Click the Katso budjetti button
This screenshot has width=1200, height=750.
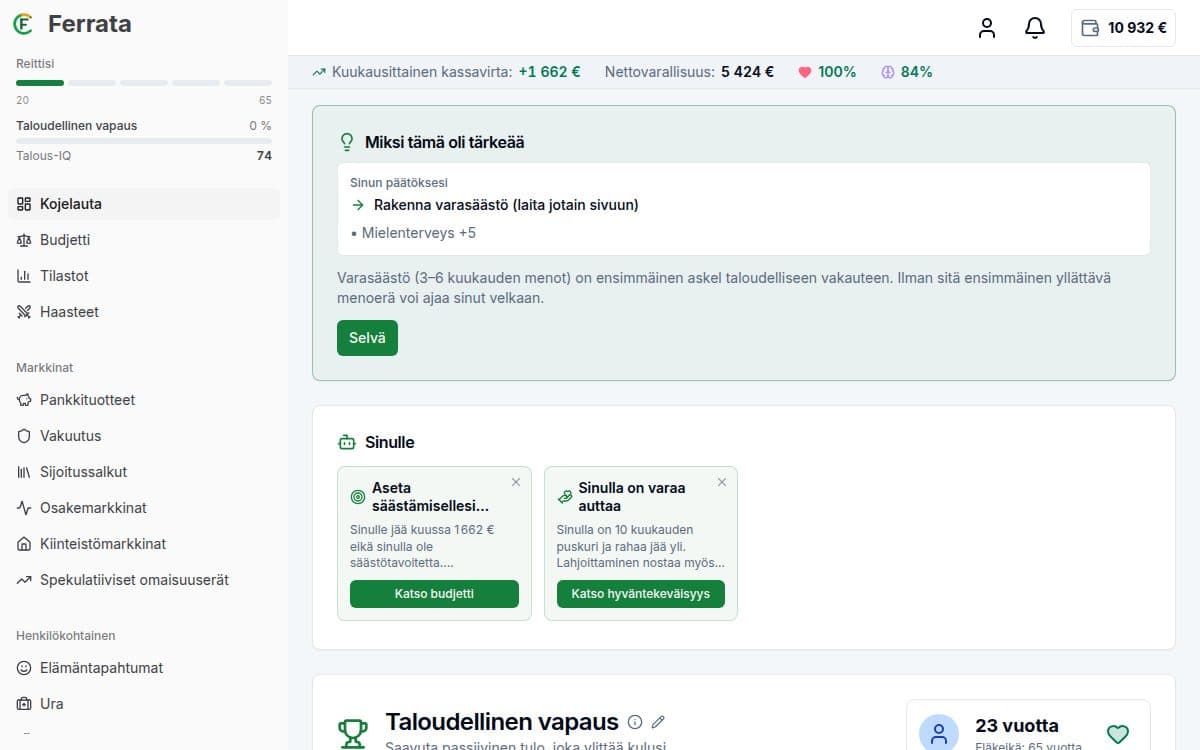(x=434, y=594)
